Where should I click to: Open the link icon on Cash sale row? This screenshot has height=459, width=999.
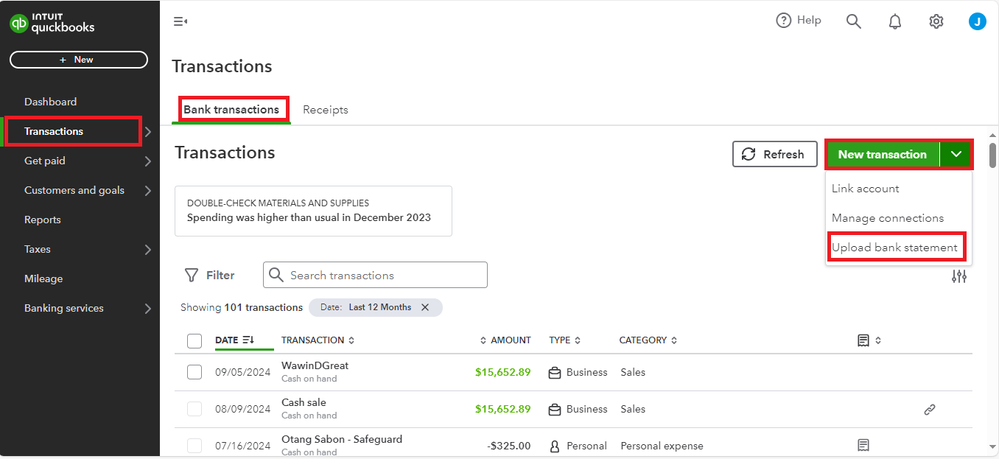pyautogui.click(x=930, y=409)
